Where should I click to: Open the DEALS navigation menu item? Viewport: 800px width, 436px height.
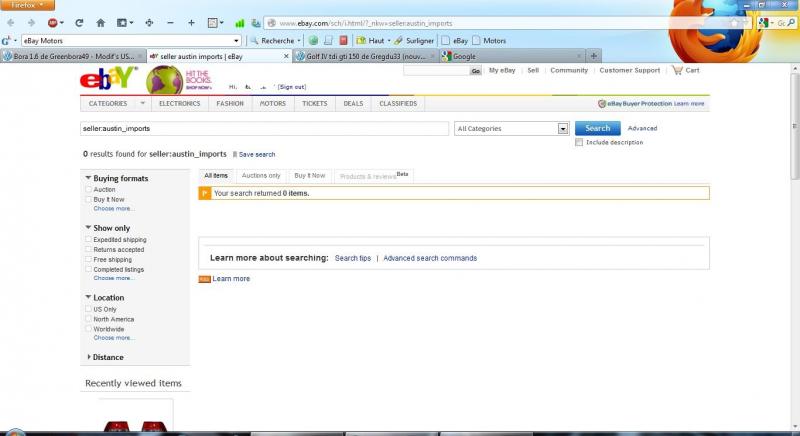pyautogui.click(x=353, y=104)
